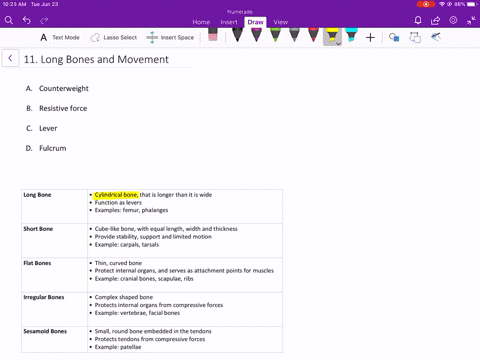Click highlighted text Cylindrical bone
480x360 pixels.
tap(116, 195)
